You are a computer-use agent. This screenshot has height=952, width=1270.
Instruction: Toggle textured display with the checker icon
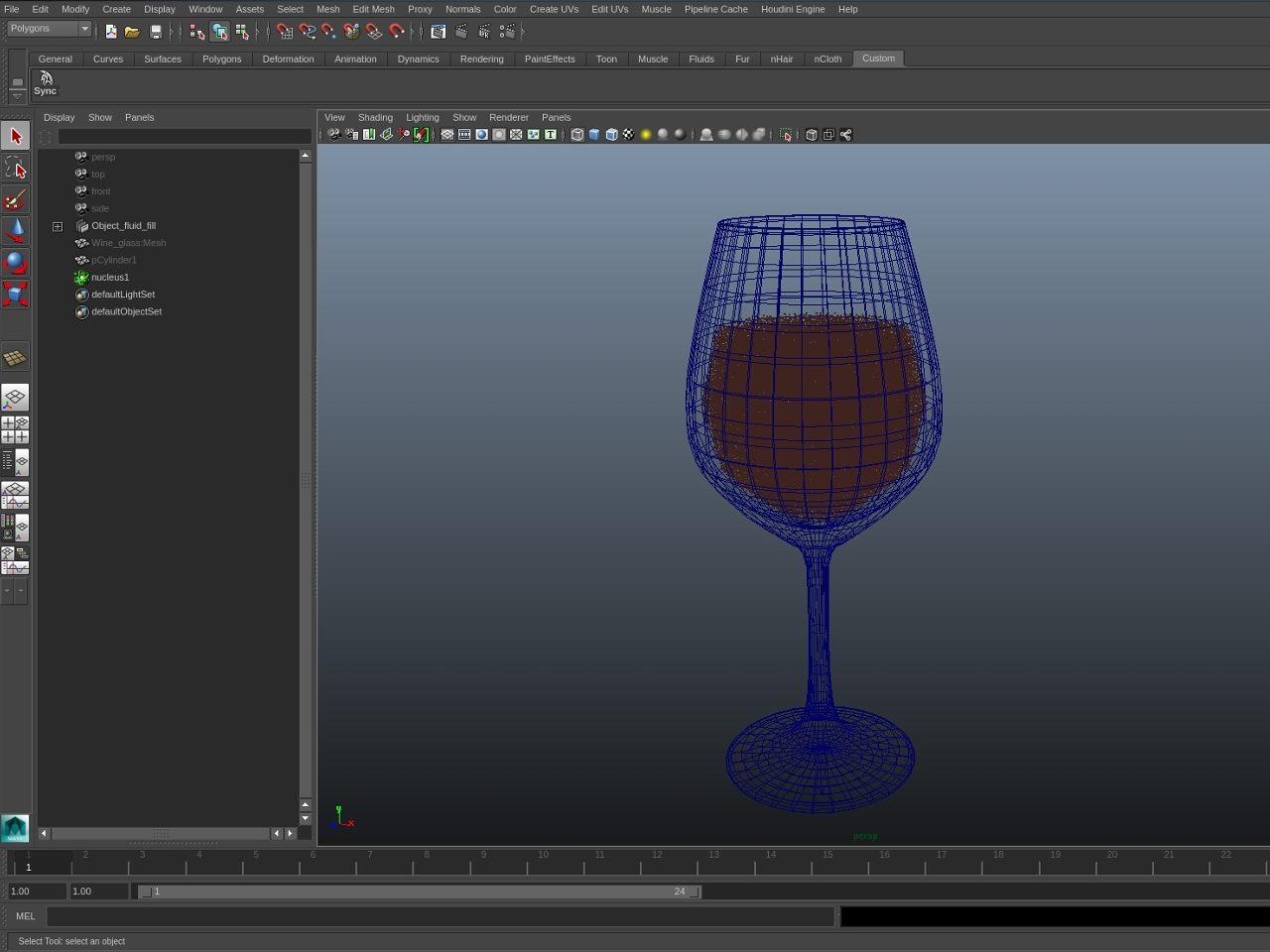click(628, 134)
